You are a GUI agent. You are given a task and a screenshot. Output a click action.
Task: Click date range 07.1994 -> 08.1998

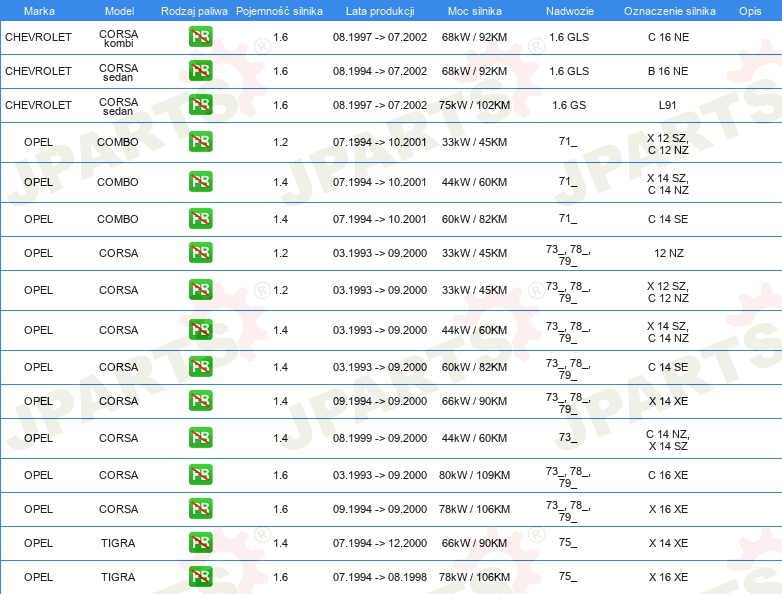(x=380, y=577)
